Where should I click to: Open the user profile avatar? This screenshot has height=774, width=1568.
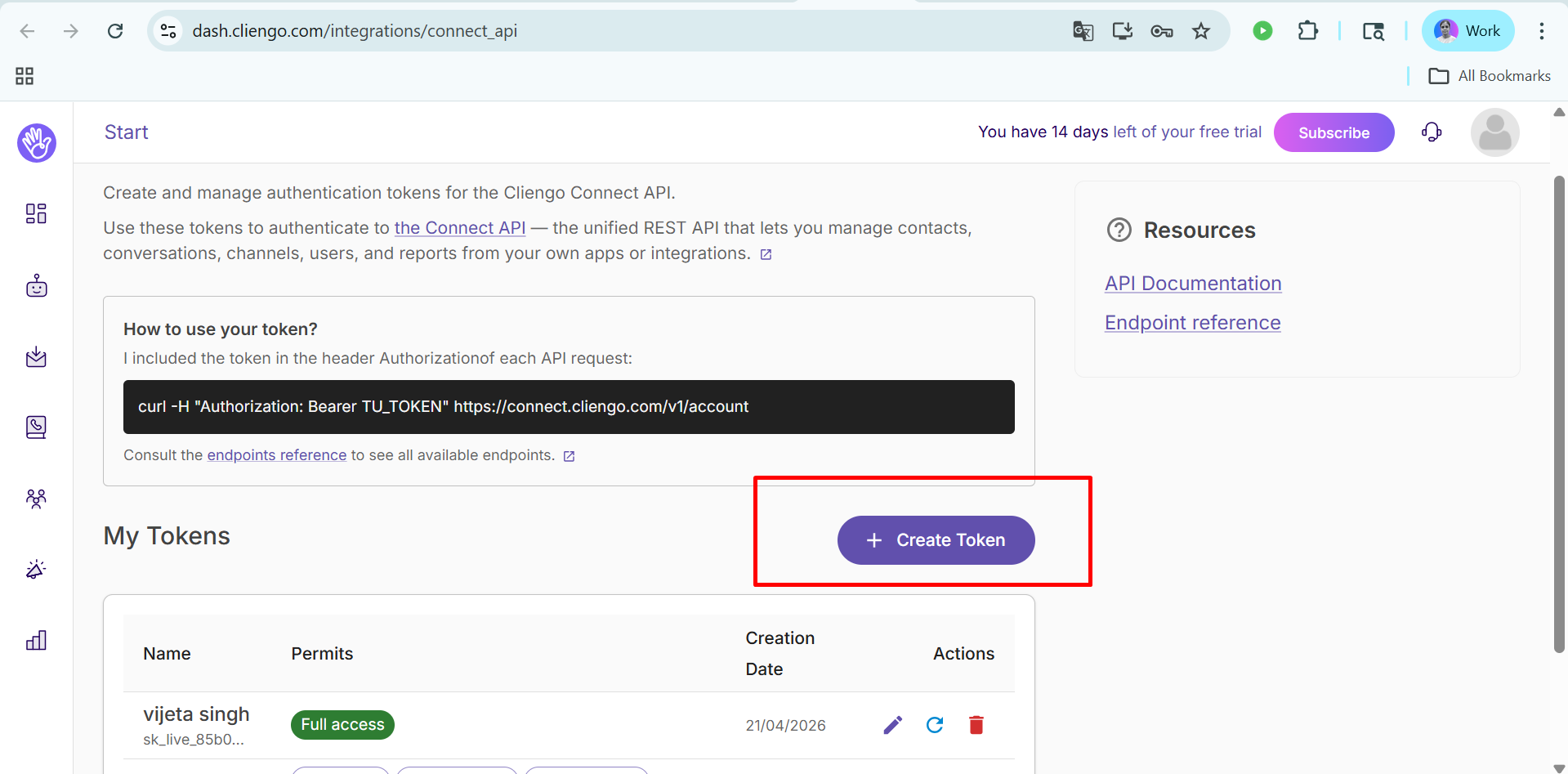1494,132
